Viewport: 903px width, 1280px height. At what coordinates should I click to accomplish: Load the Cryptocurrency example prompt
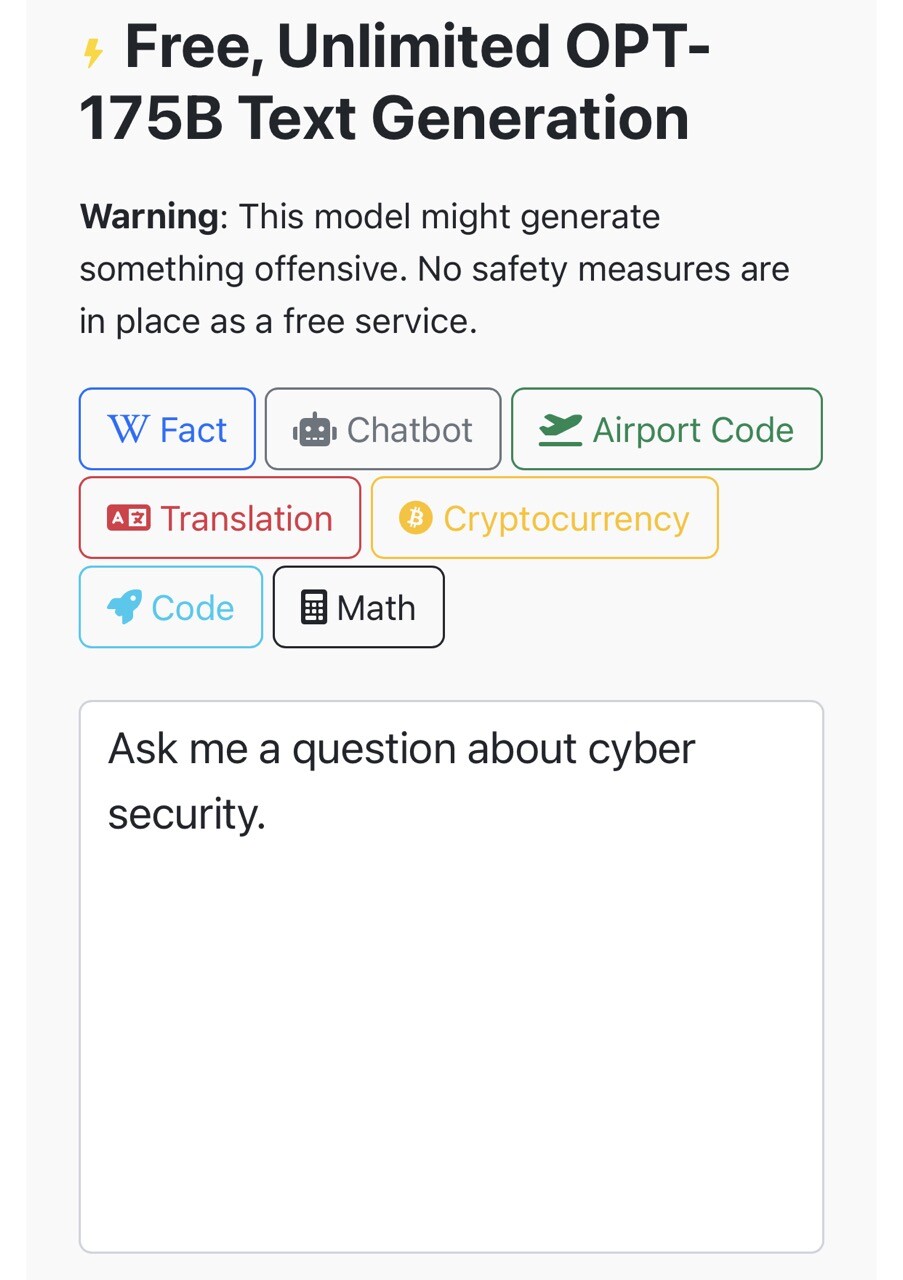coord(545,518)
